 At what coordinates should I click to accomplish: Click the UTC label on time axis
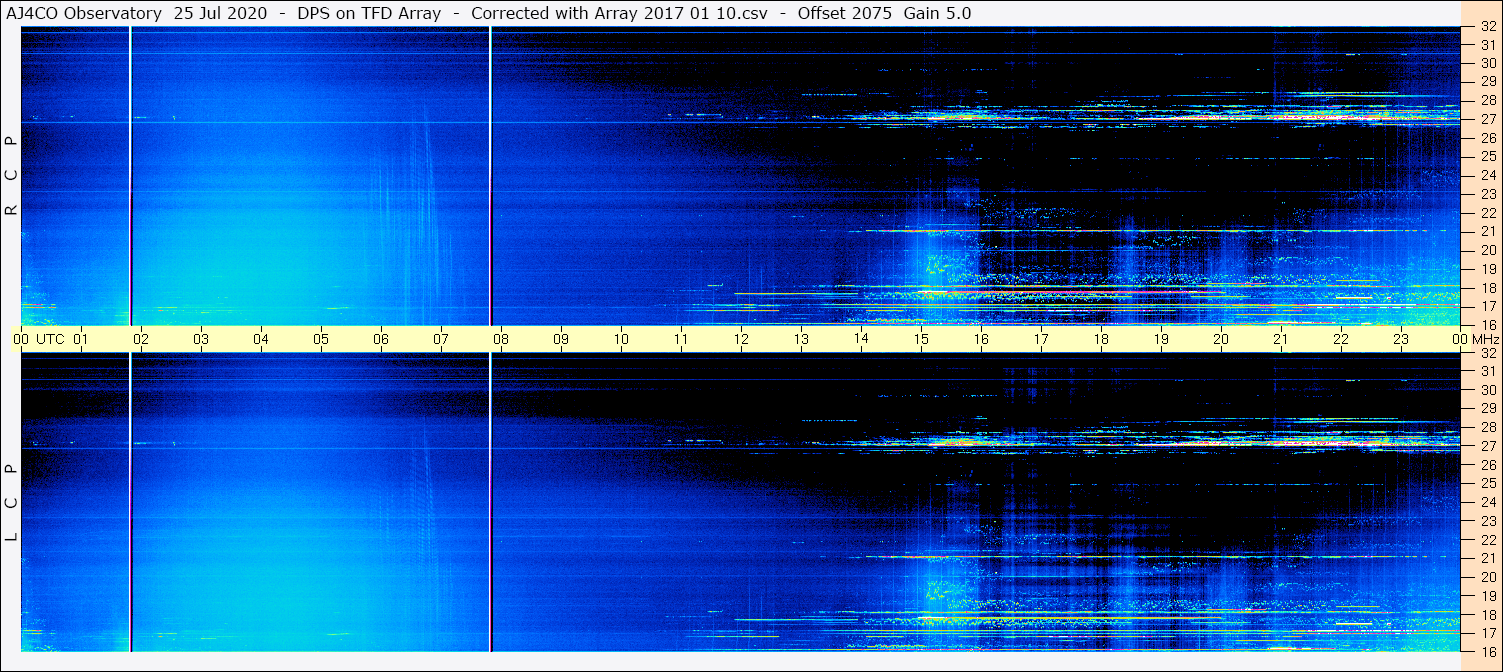[x=51, y=339]
